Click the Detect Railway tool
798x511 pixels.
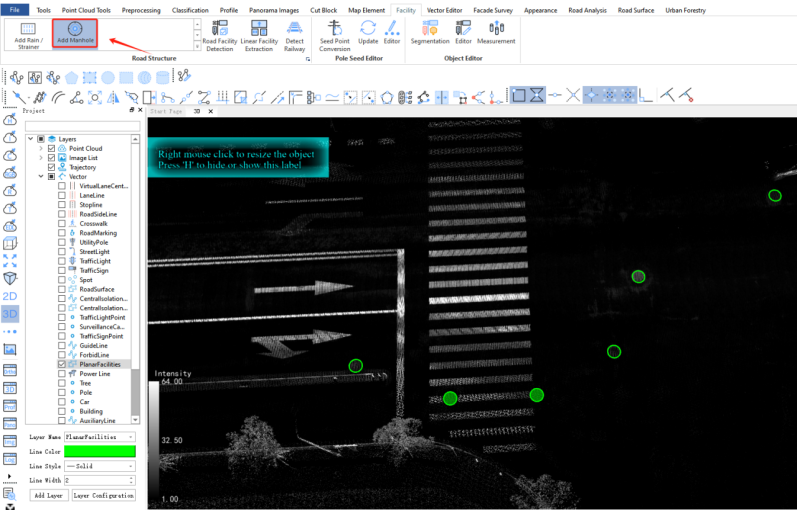click(295, 36)
